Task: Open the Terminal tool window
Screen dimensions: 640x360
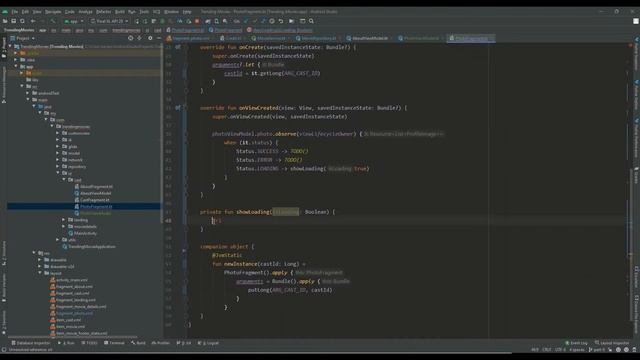Action: coord(114,343)
